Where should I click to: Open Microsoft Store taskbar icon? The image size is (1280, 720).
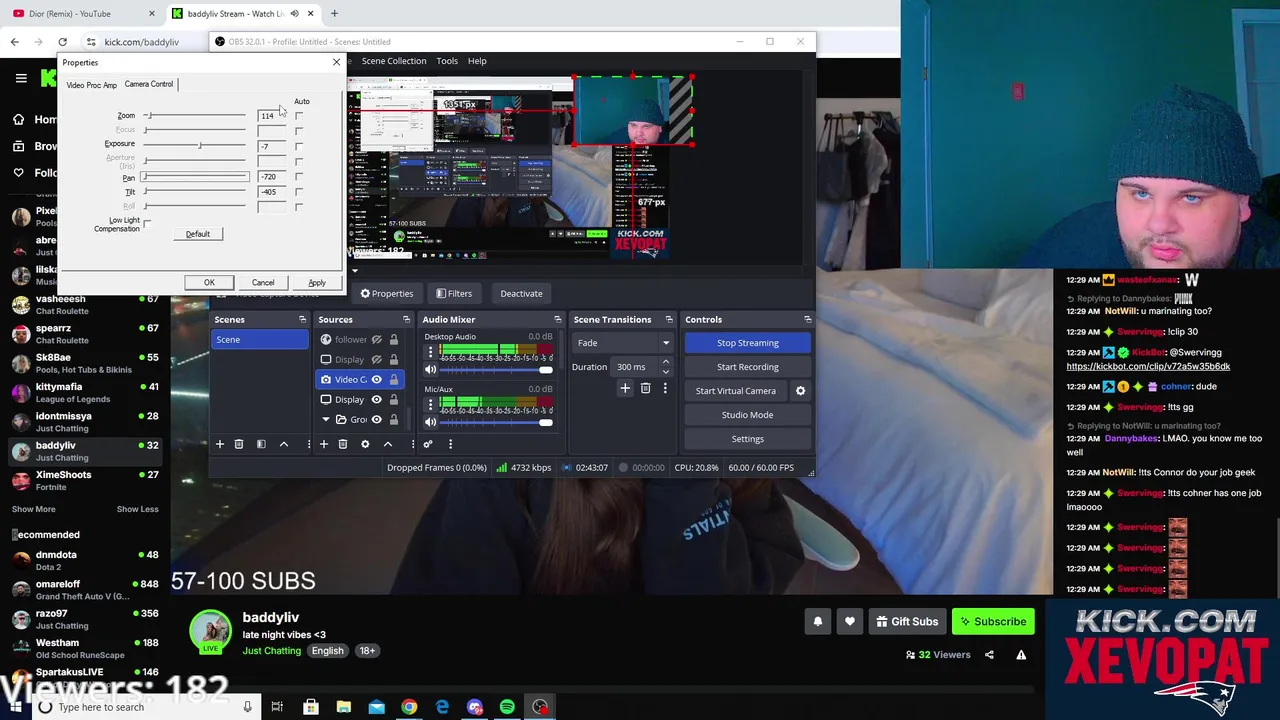pos(311,707)
